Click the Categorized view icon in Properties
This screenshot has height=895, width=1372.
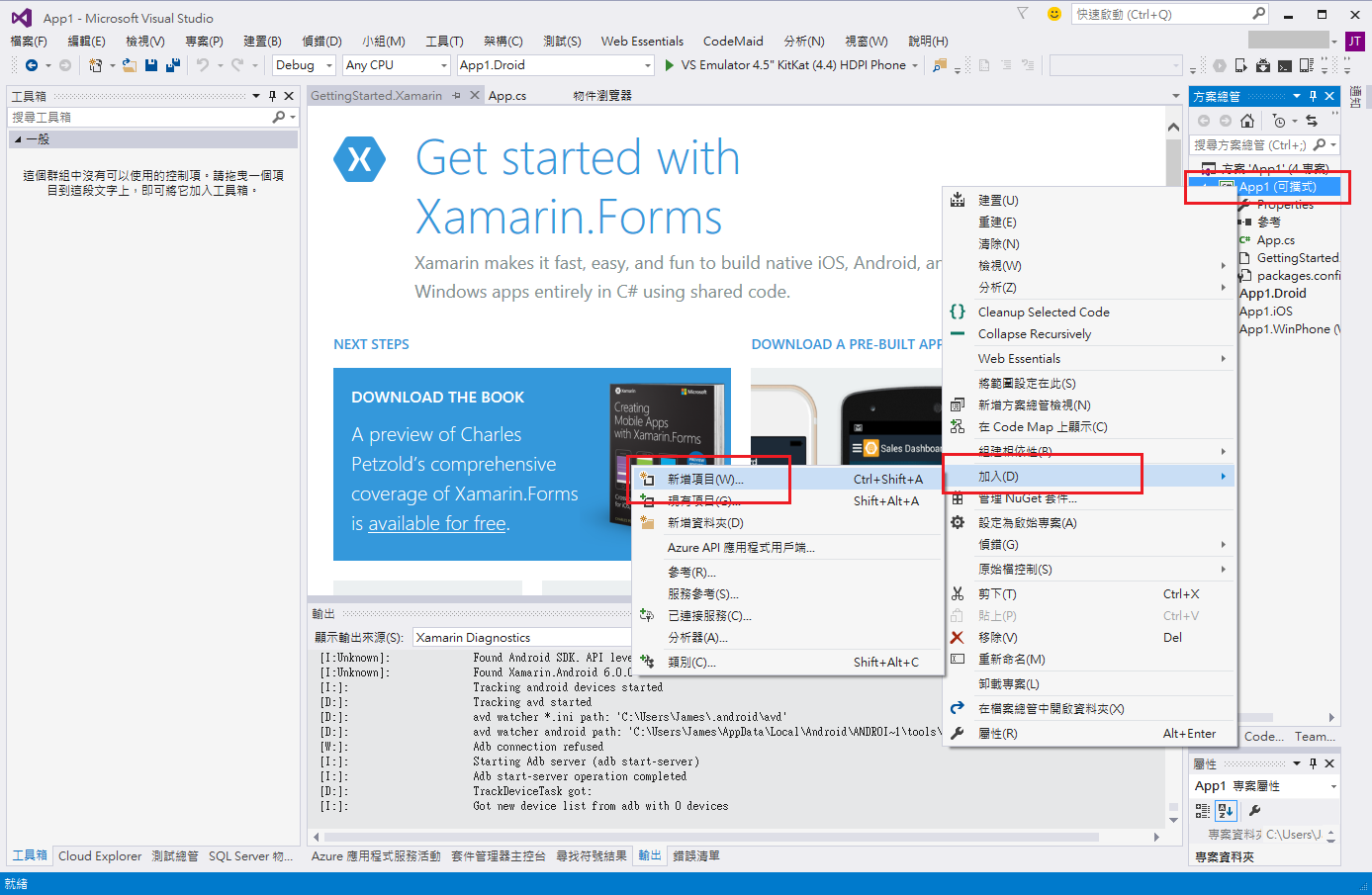[x=1203, y=810]
